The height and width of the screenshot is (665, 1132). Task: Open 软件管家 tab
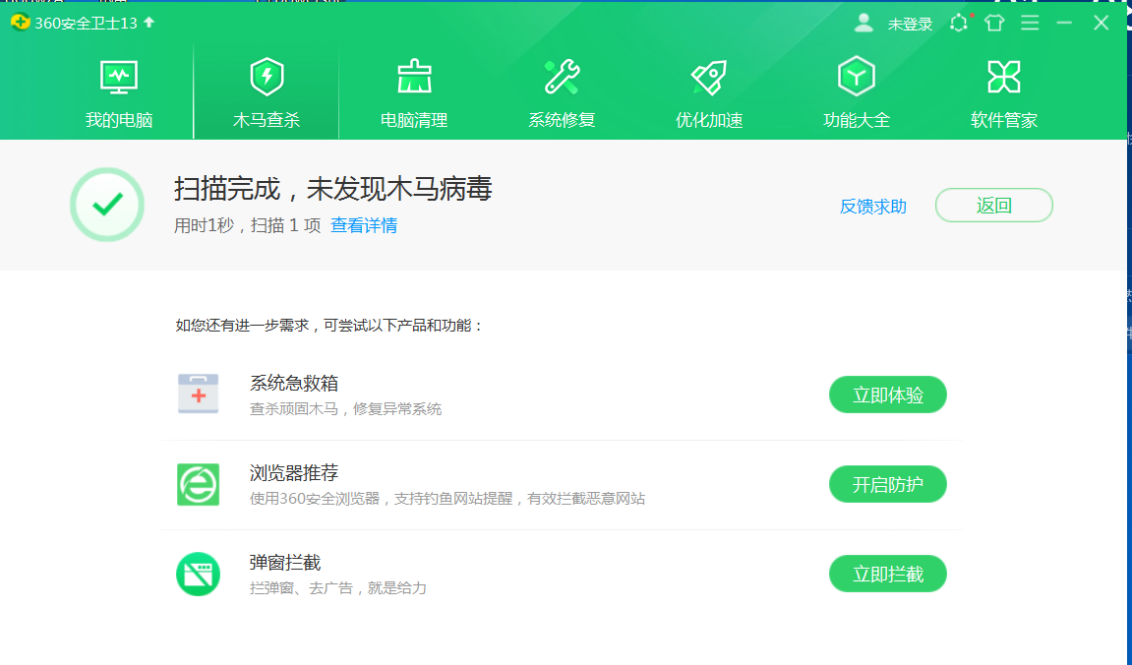pyautogui.click(x=1003, y=93)
